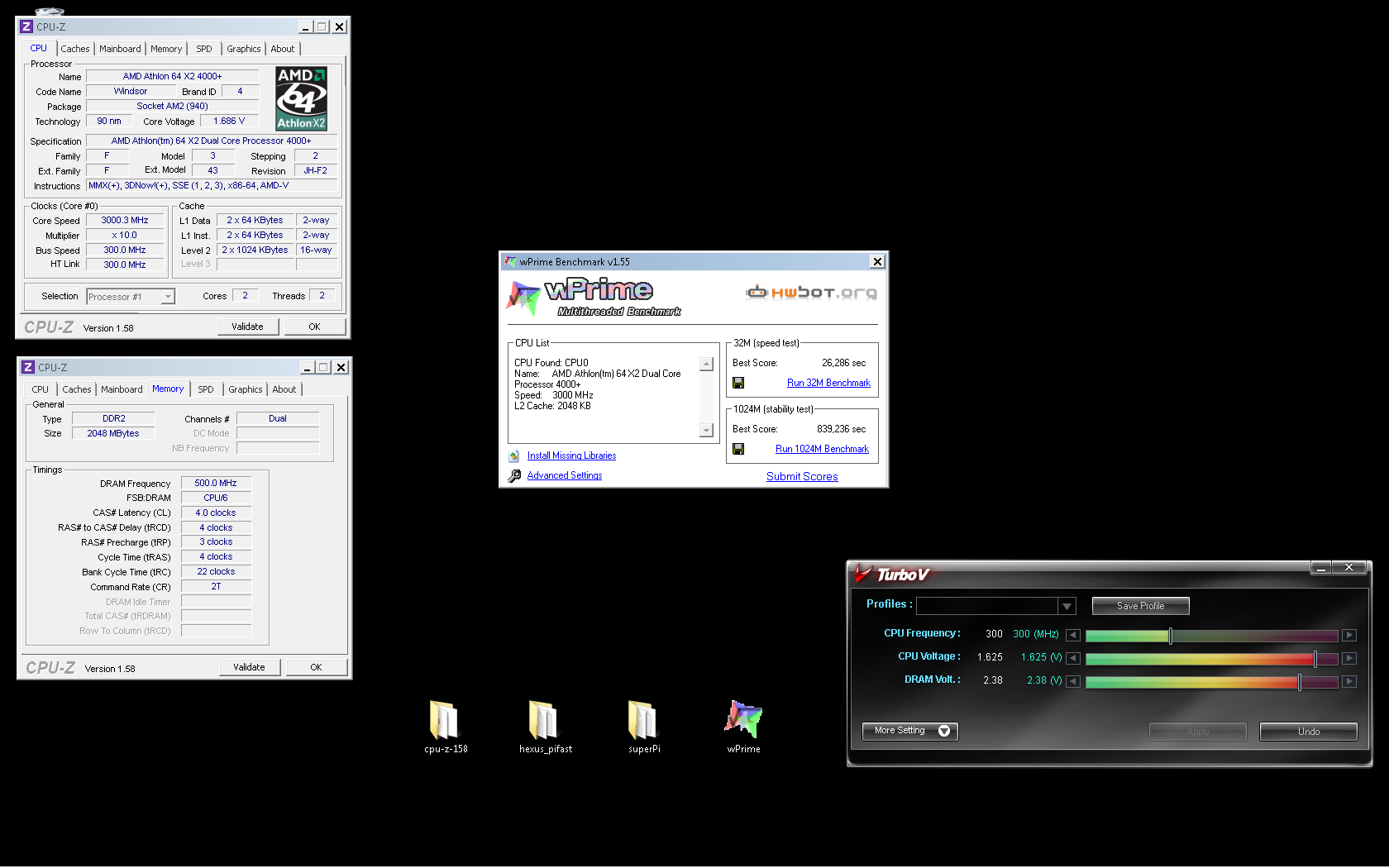Click the hwbot.org logo in wPrime

(812, 292)
